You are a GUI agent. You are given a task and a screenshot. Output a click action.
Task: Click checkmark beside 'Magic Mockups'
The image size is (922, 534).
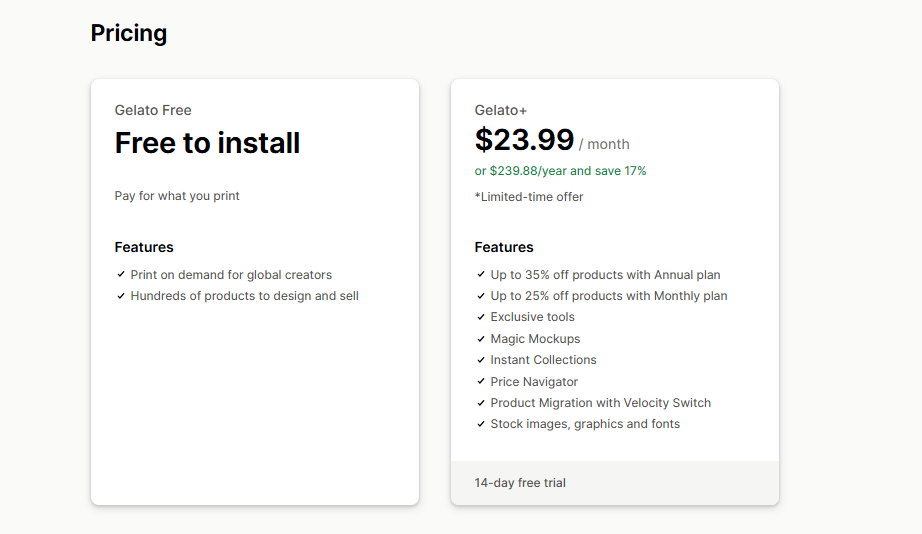point(480,339)
